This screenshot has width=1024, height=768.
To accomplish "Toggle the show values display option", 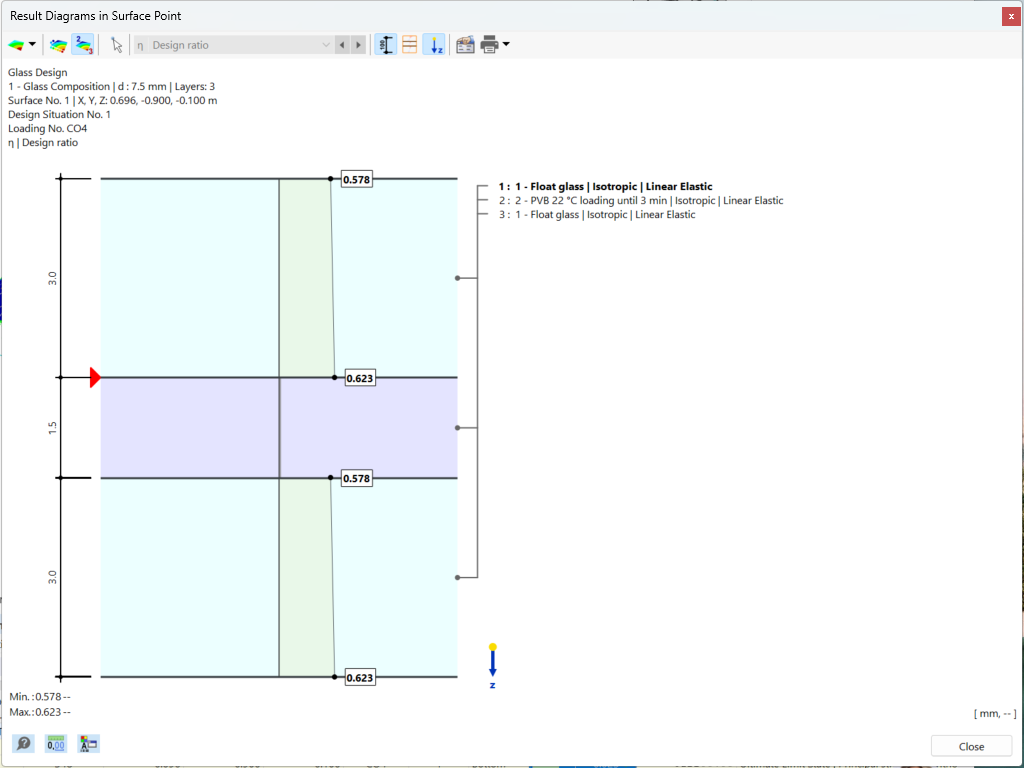I will tap(385, 44).
